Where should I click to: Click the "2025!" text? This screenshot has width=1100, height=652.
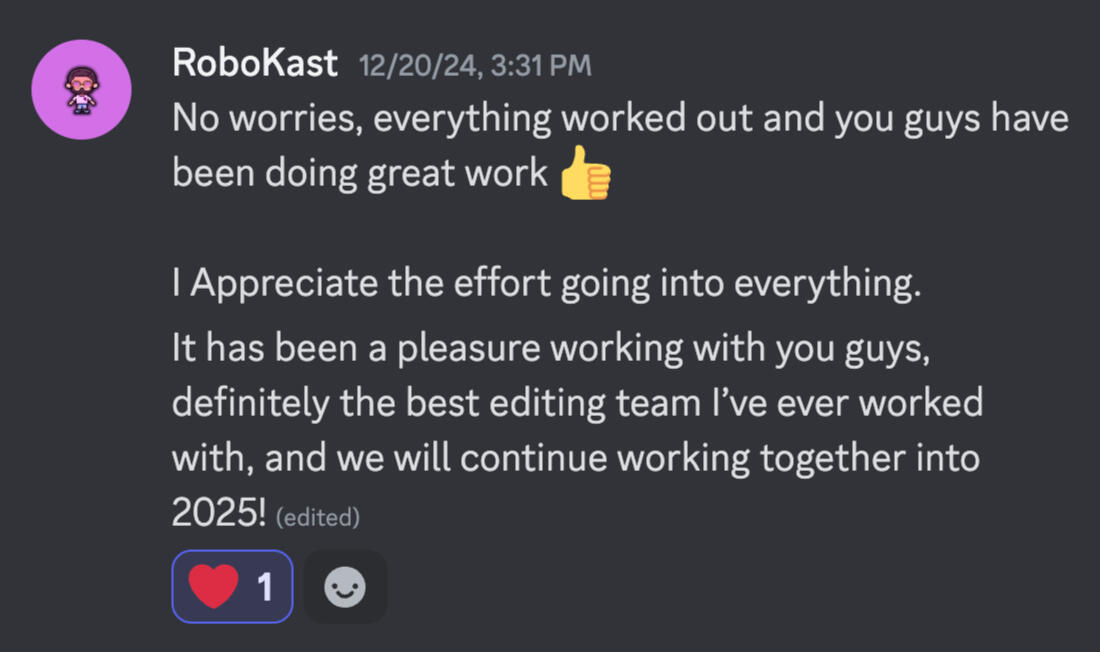pos(219,514)
